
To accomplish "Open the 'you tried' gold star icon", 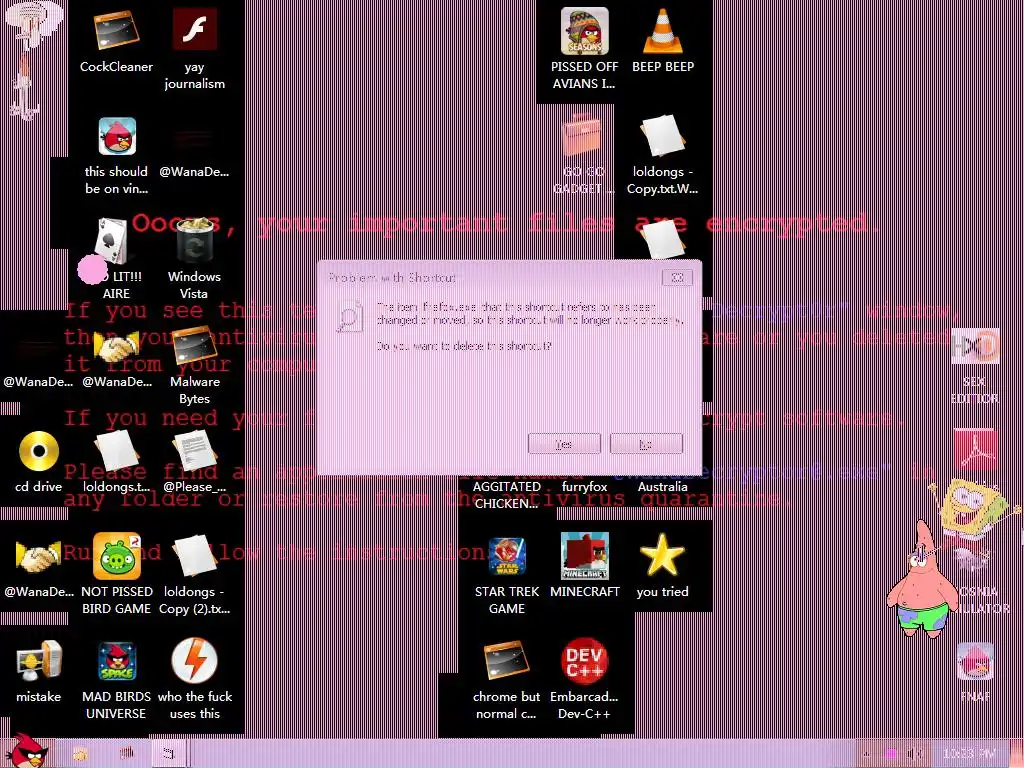I will point(662,555).
